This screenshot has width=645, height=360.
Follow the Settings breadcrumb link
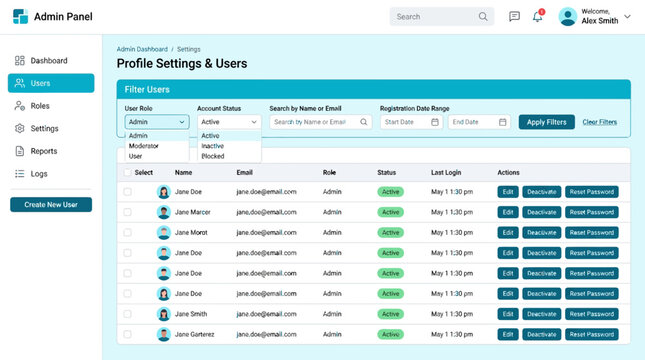pyautogui.click(x=189, y=49)
